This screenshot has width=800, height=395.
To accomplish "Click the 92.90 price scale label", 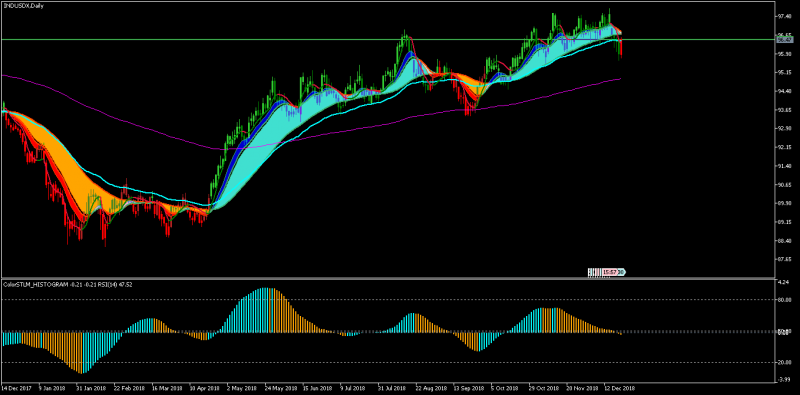I will 784,129.
